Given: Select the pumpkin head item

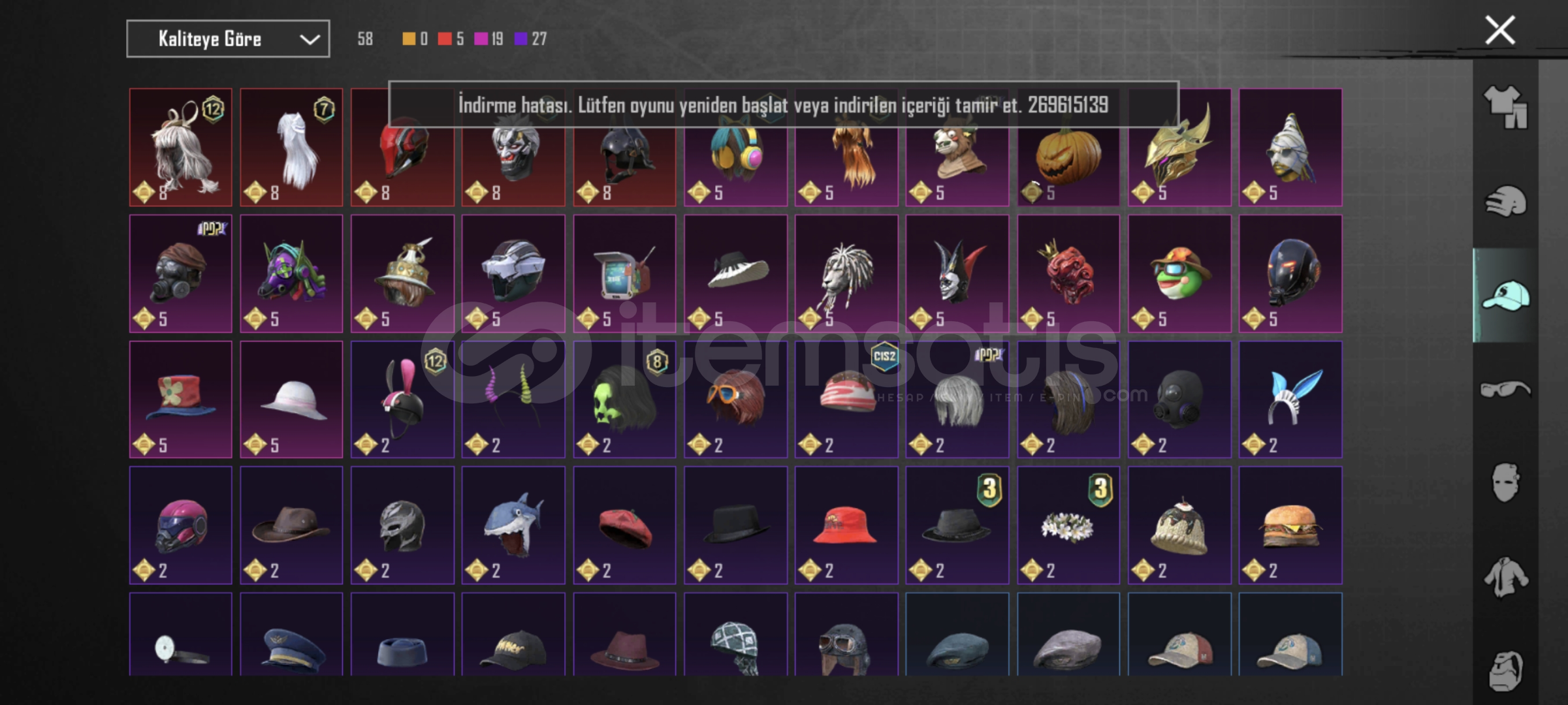Looking at the screenshot, I should click(x=1068, y=148).
